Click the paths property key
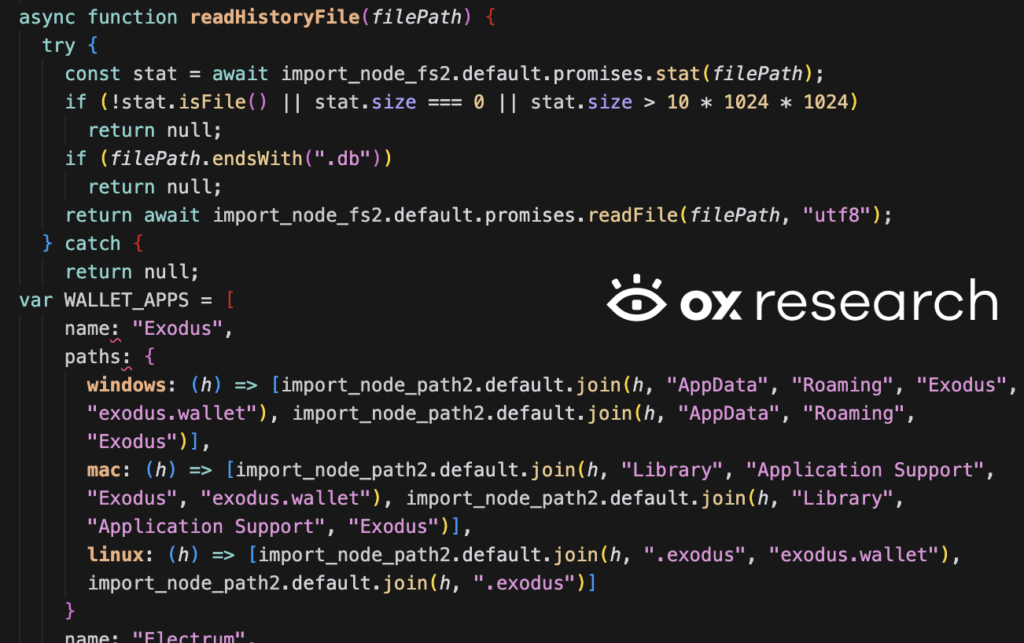The width and height of the screenshot is (1024, 643). (x=92, y=357)
